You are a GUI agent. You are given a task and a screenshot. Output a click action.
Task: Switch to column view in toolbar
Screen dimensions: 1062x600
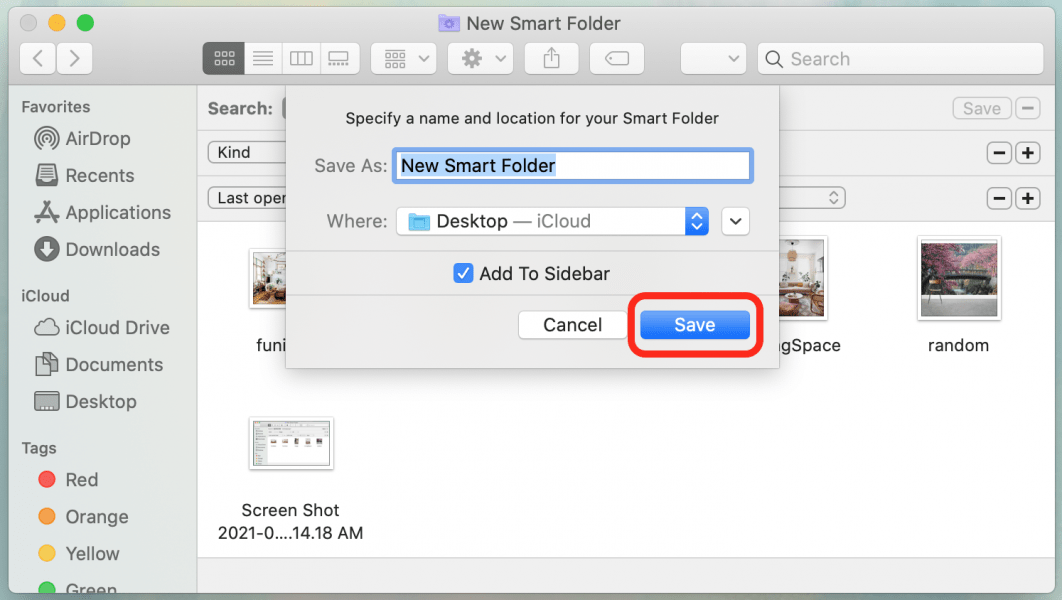[301, 58]
